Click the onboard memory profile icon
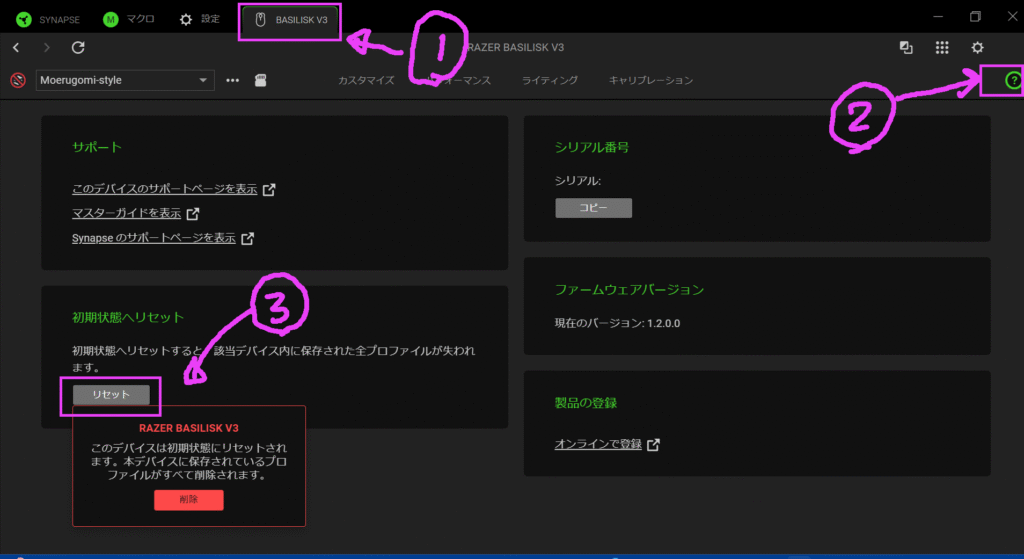 tap(261, 80)
